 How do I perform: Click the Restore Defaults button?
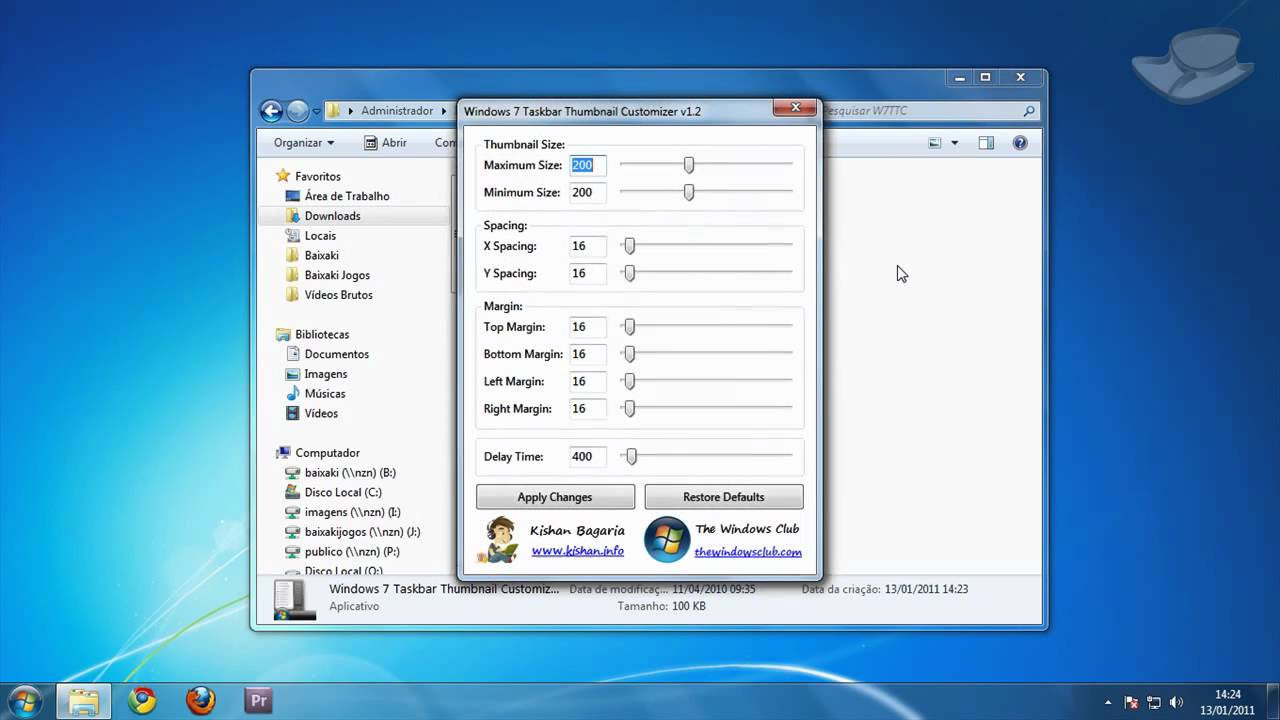(724, 497)
